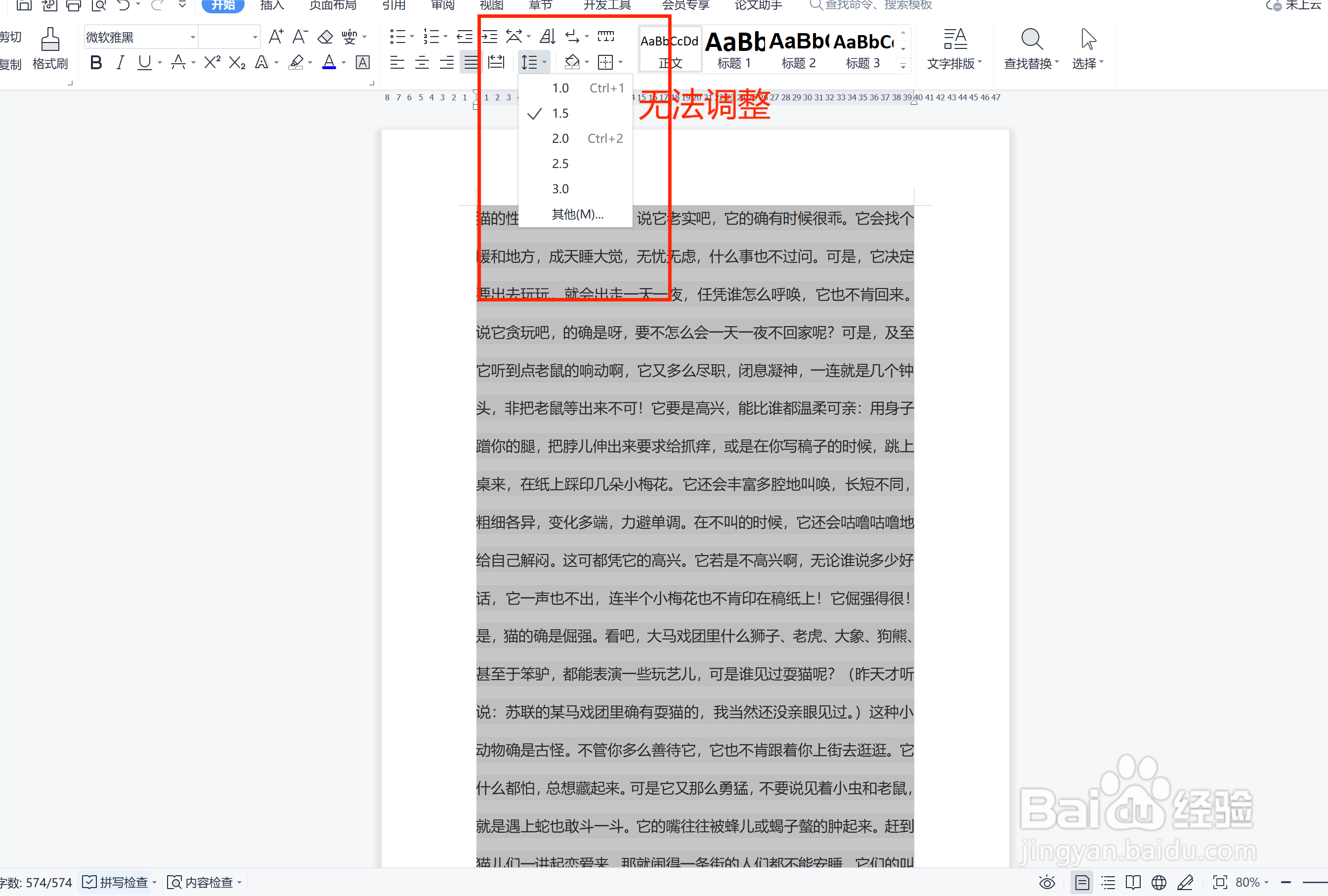Open 其他(M)... custom line spacing dialog
The width and height of the screenshot is (1328, 896).
pos(577,214)
